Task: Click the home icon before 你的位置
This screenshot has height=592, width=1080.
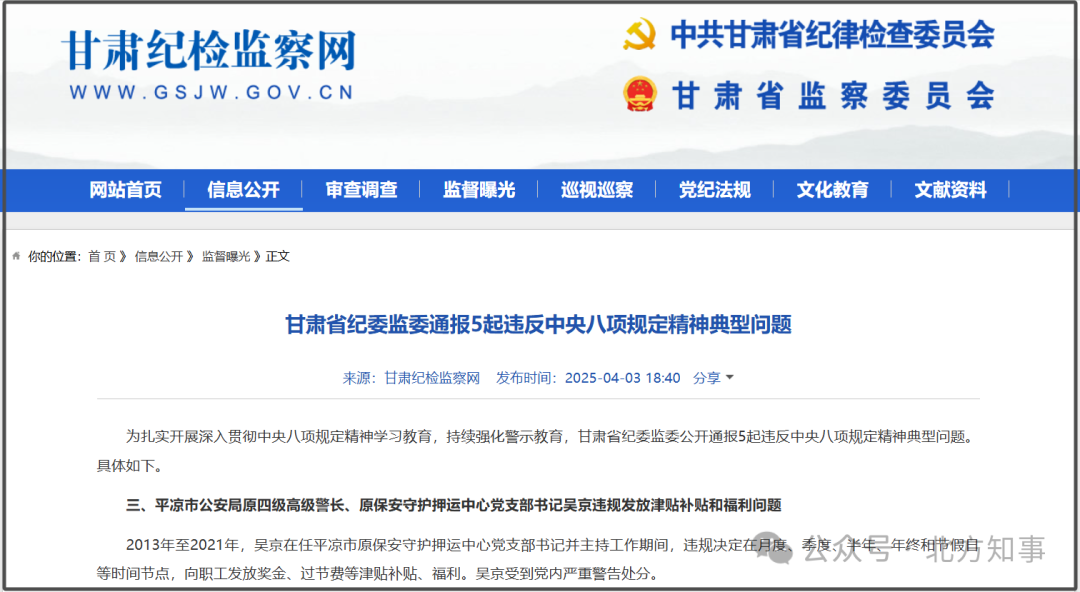Action: [x=16, y=256]
